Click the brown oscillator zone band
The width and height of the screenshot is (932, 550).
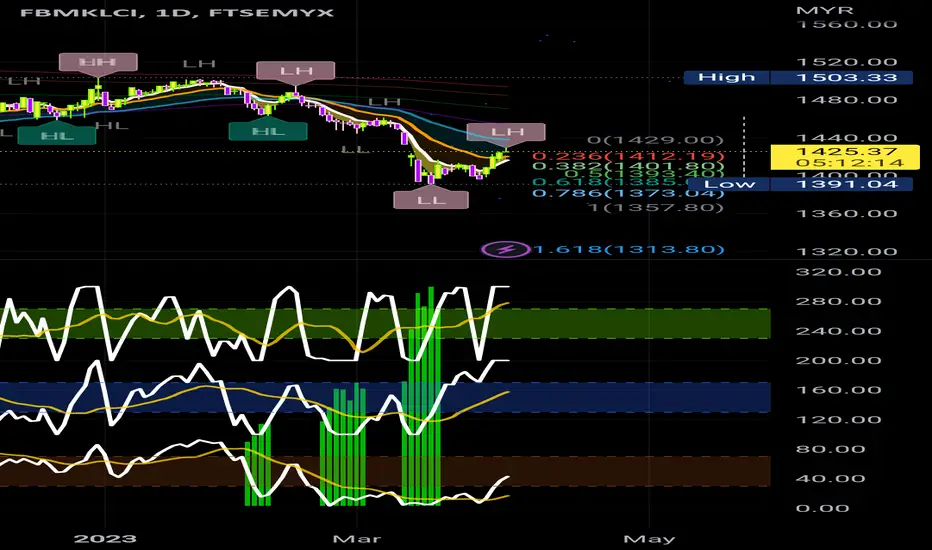click(385, 472)
